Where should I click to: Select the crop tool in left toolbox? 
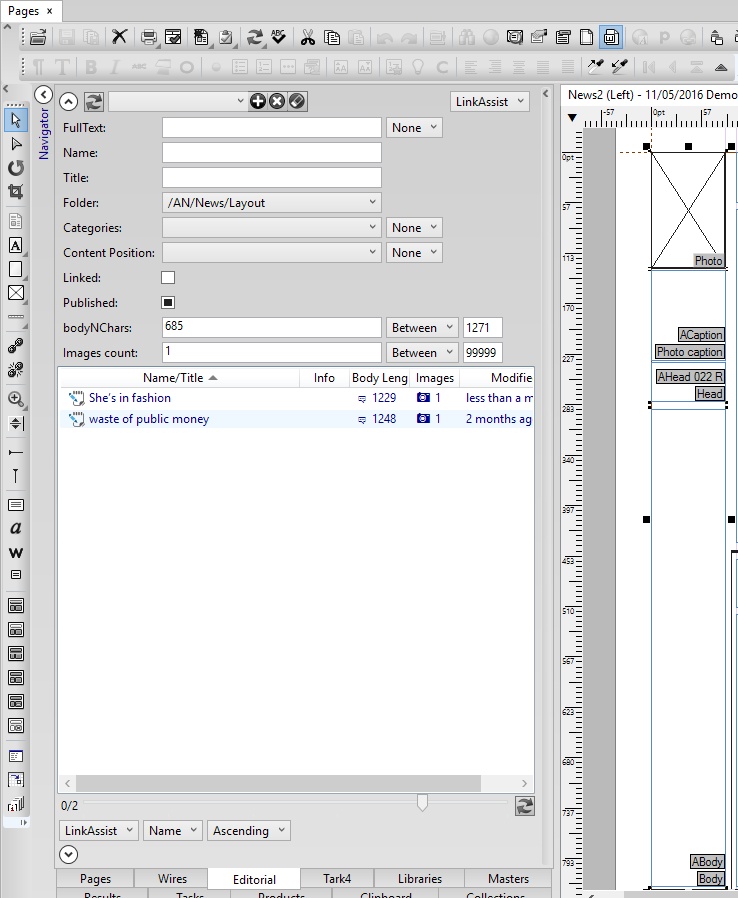pyautogui.click(x=16, y=192)
